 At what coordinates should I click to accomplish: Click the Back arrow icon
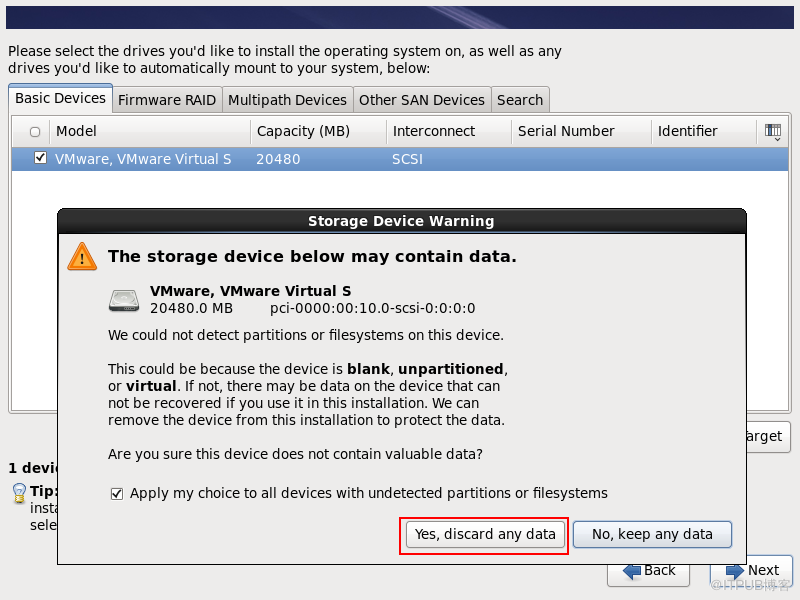click(632, 571)
